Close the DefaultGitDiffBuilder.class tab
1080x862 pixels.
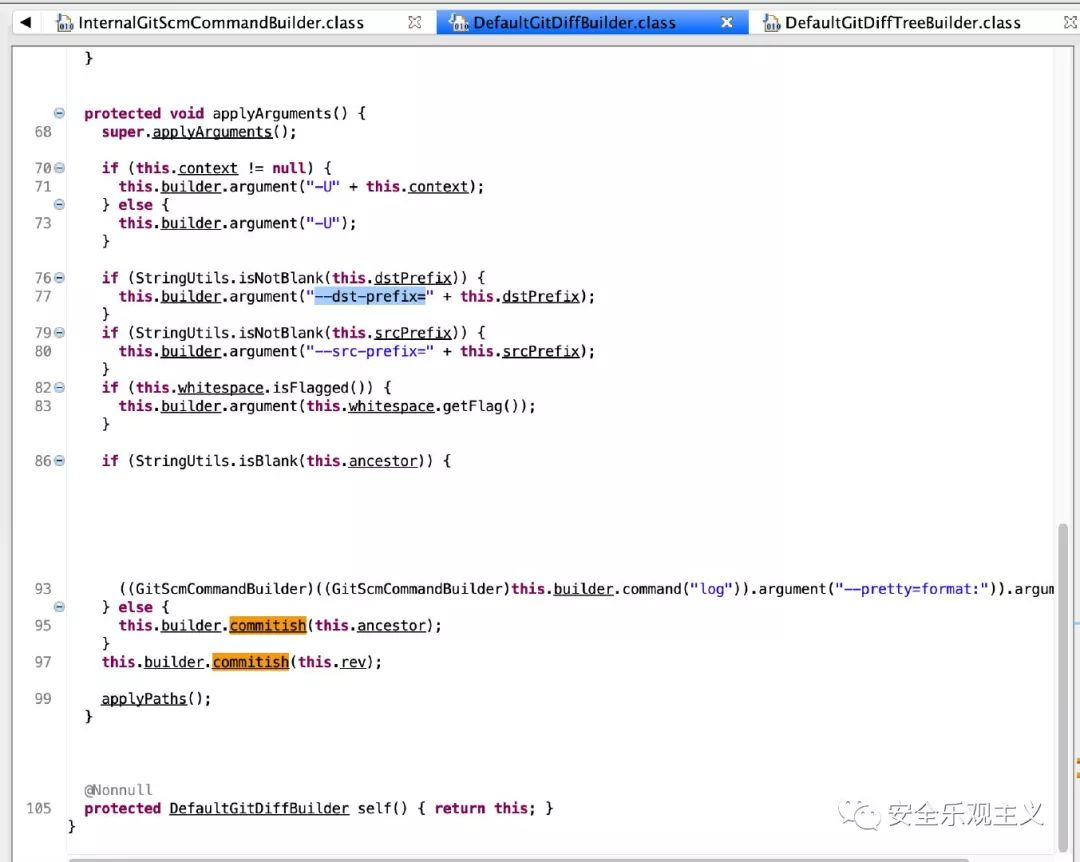(x=727, y=23)
